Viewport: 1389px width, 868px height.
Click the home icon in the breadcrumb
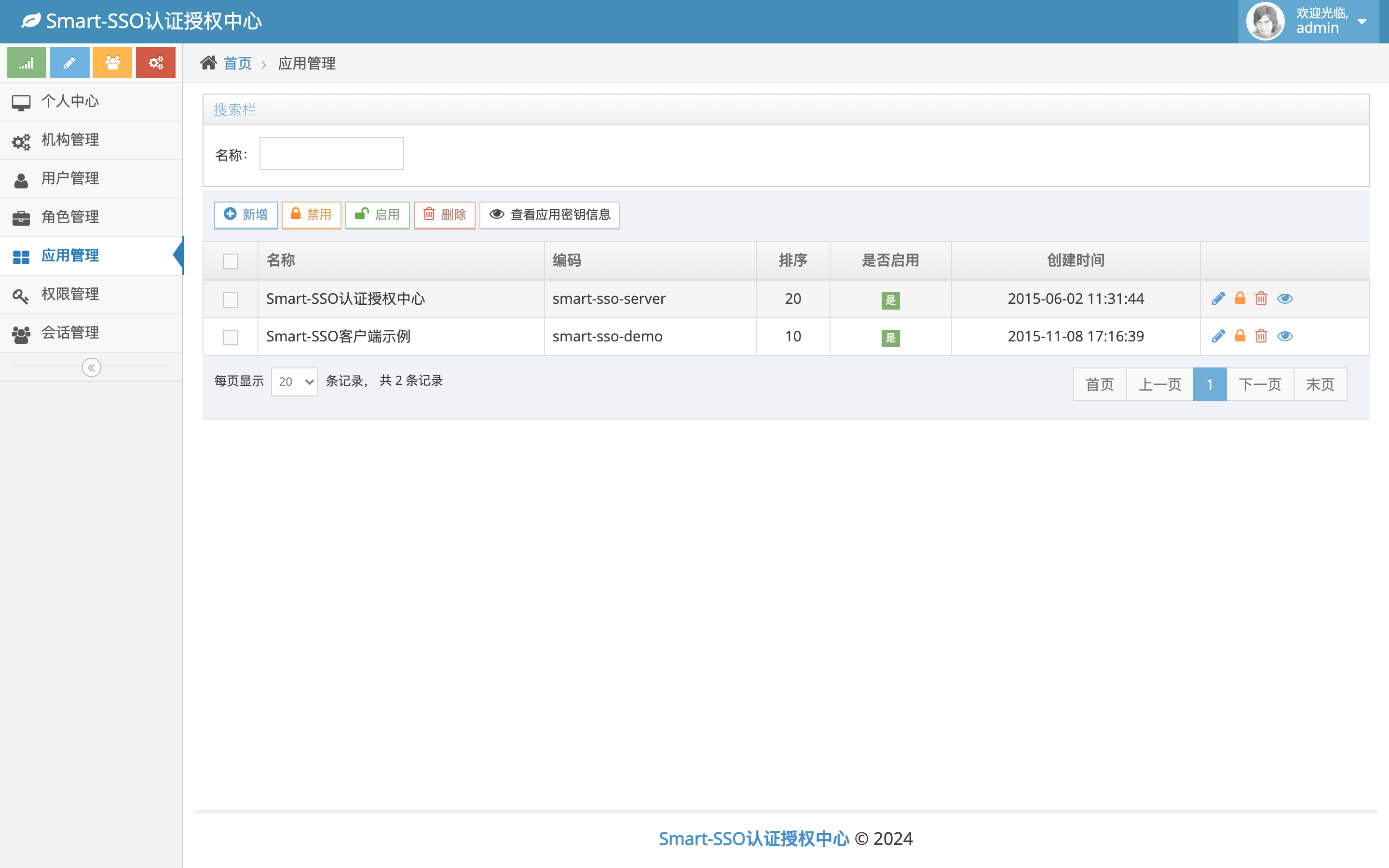click(208, 63)
